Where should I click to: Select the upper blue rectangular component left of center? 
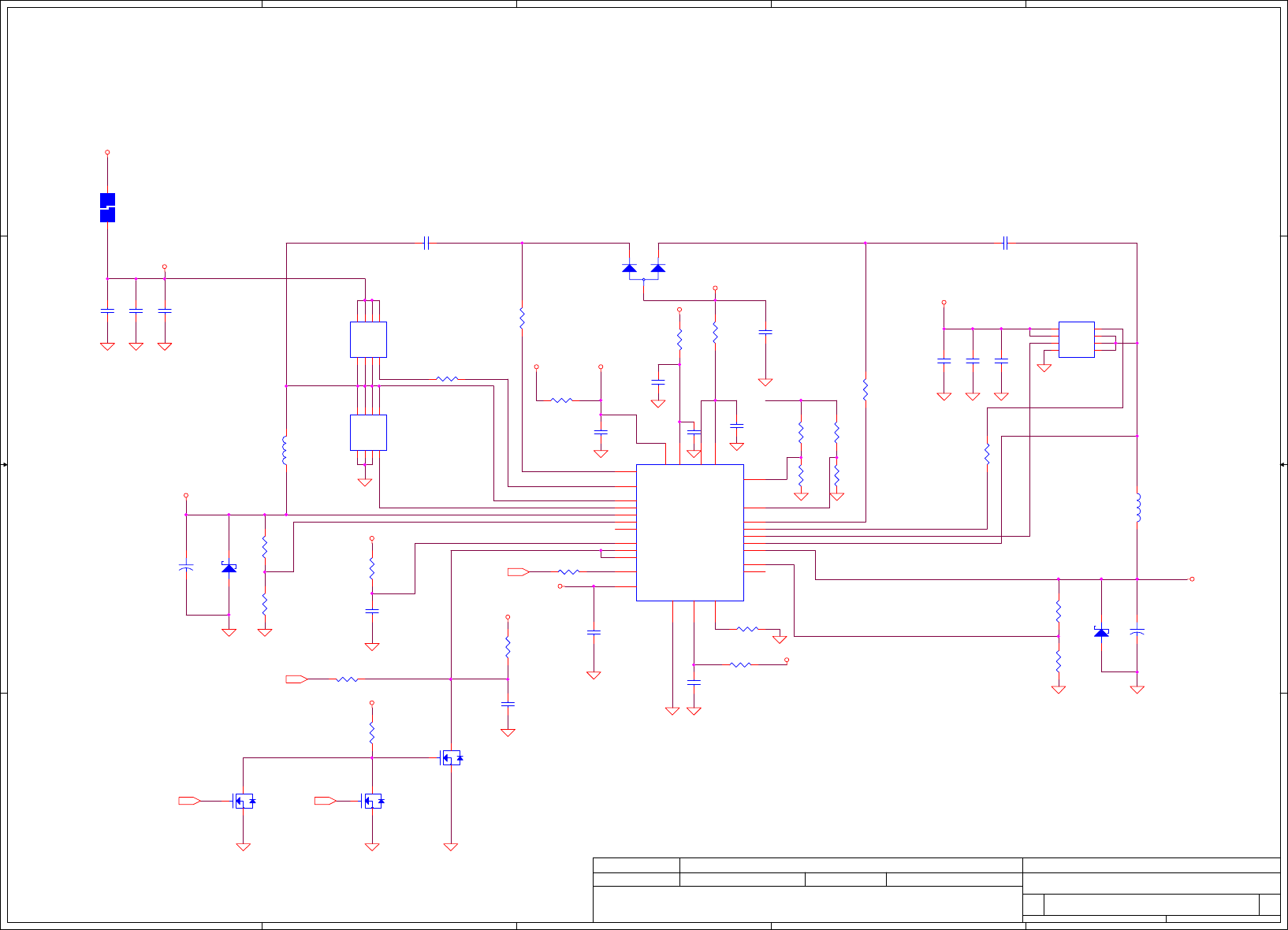pyautogui.click(x=368, y=340)
